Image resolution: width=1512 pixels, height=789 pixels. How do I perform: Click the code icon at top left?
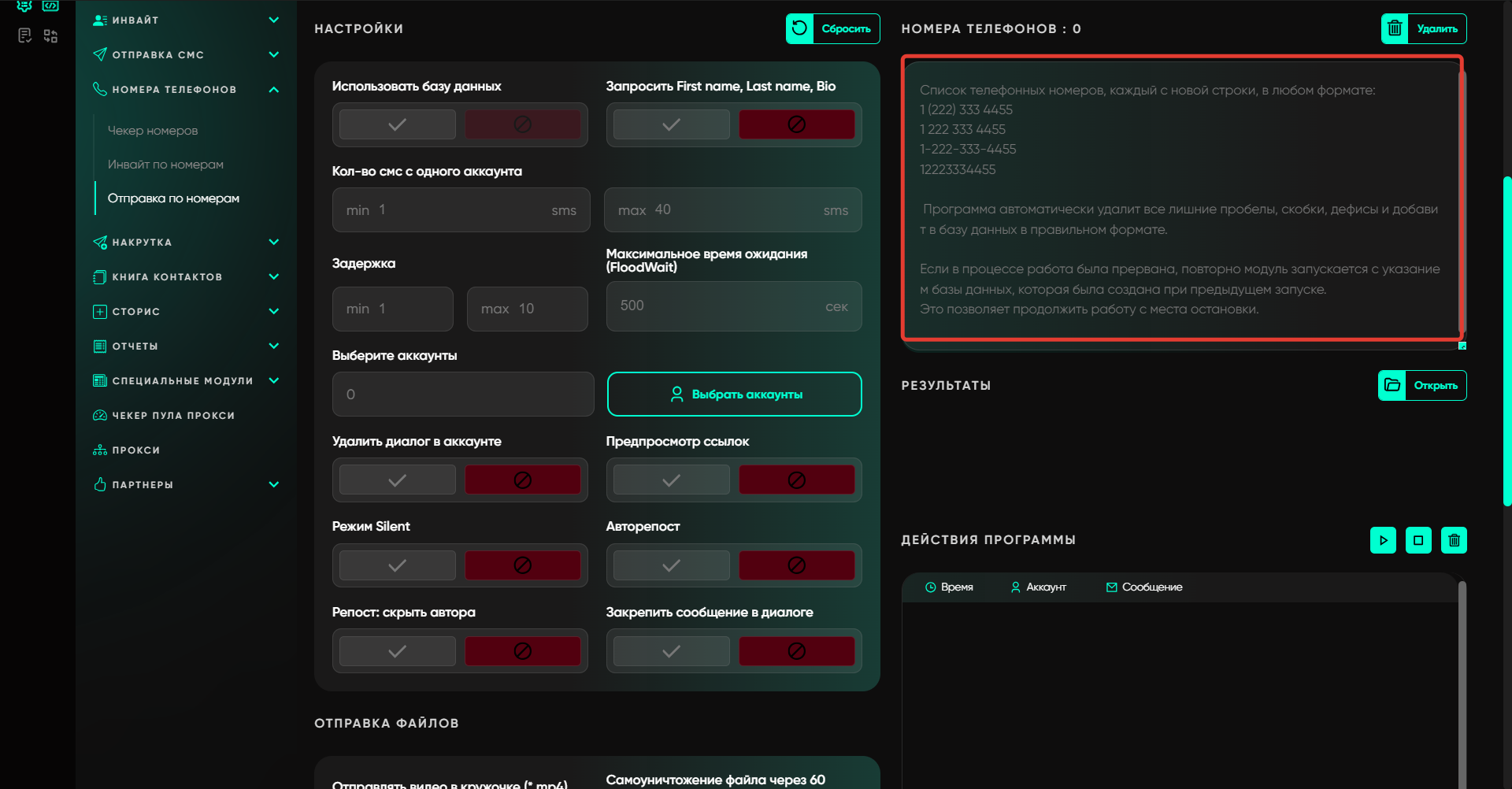point(50,6)
